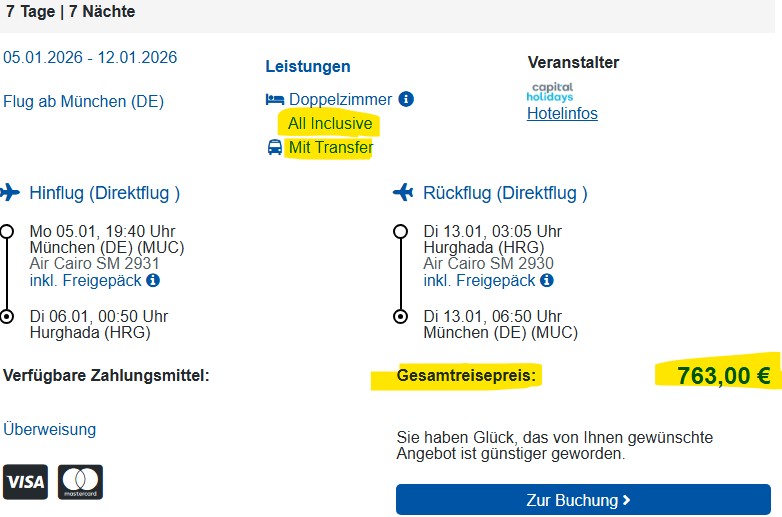Image resolution: width=782 pixels, height=517 pixels.
Task: Click the bed icon next to Doppelzimmer
Action: tap(274, 99)
